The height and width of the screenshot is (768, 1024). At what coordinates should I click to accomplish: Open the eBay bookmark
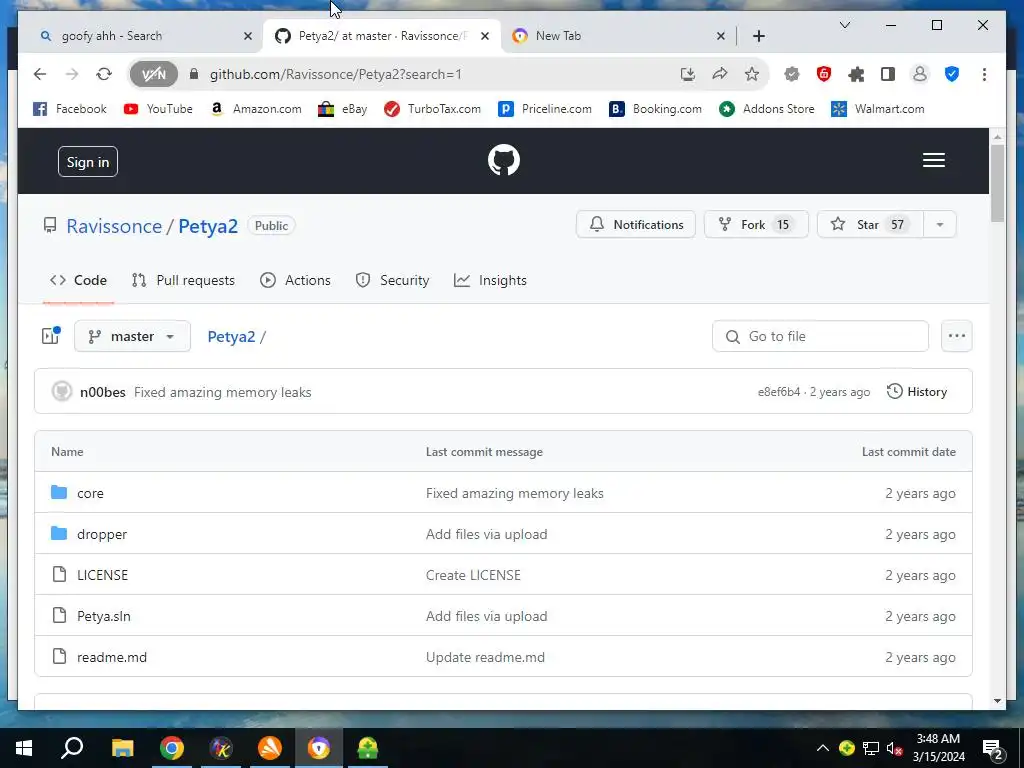coord(342,108)
